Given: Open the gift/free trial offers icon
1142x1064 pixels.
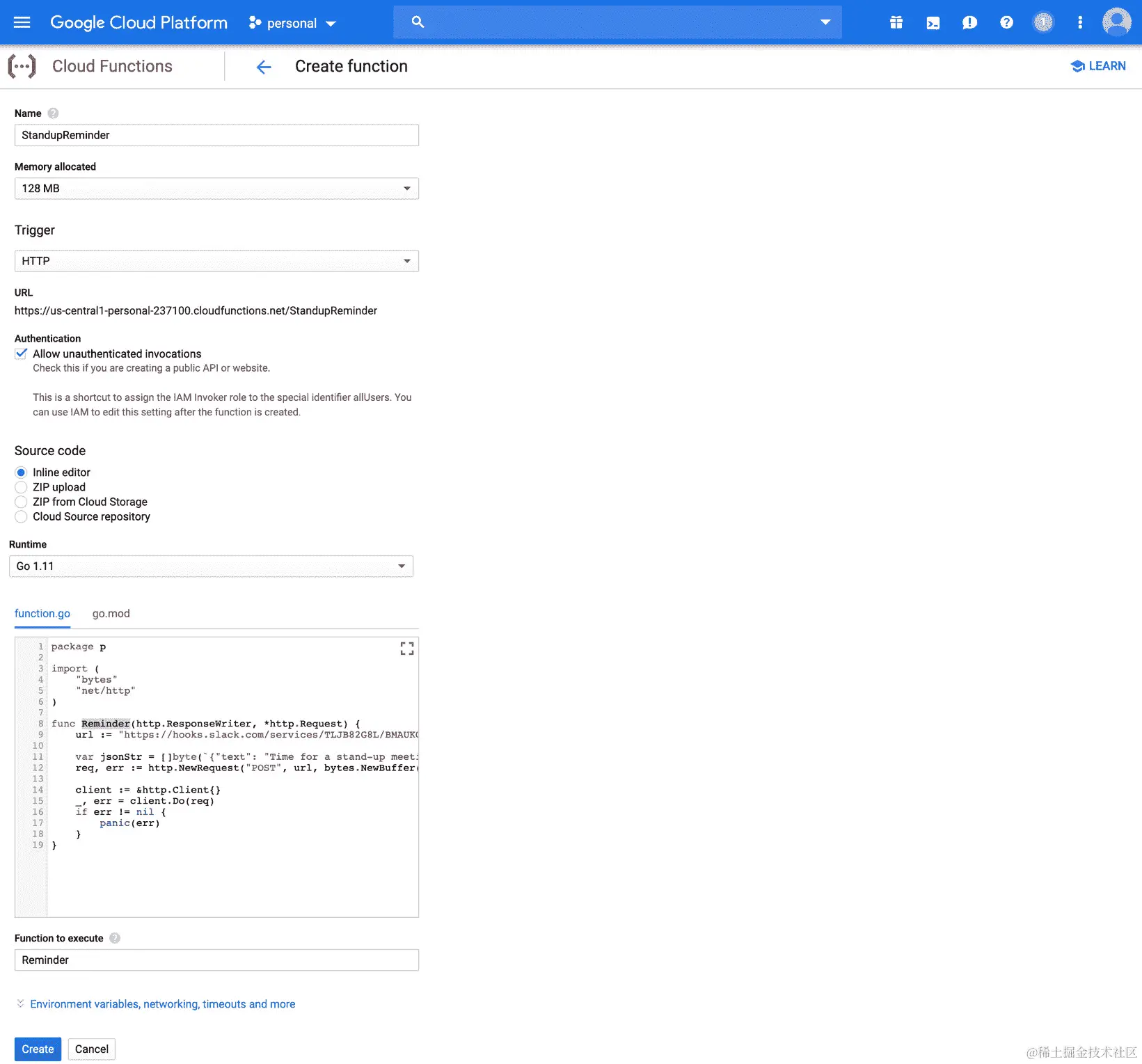Looking at the screenshot, I should click(x=896, y=22).
